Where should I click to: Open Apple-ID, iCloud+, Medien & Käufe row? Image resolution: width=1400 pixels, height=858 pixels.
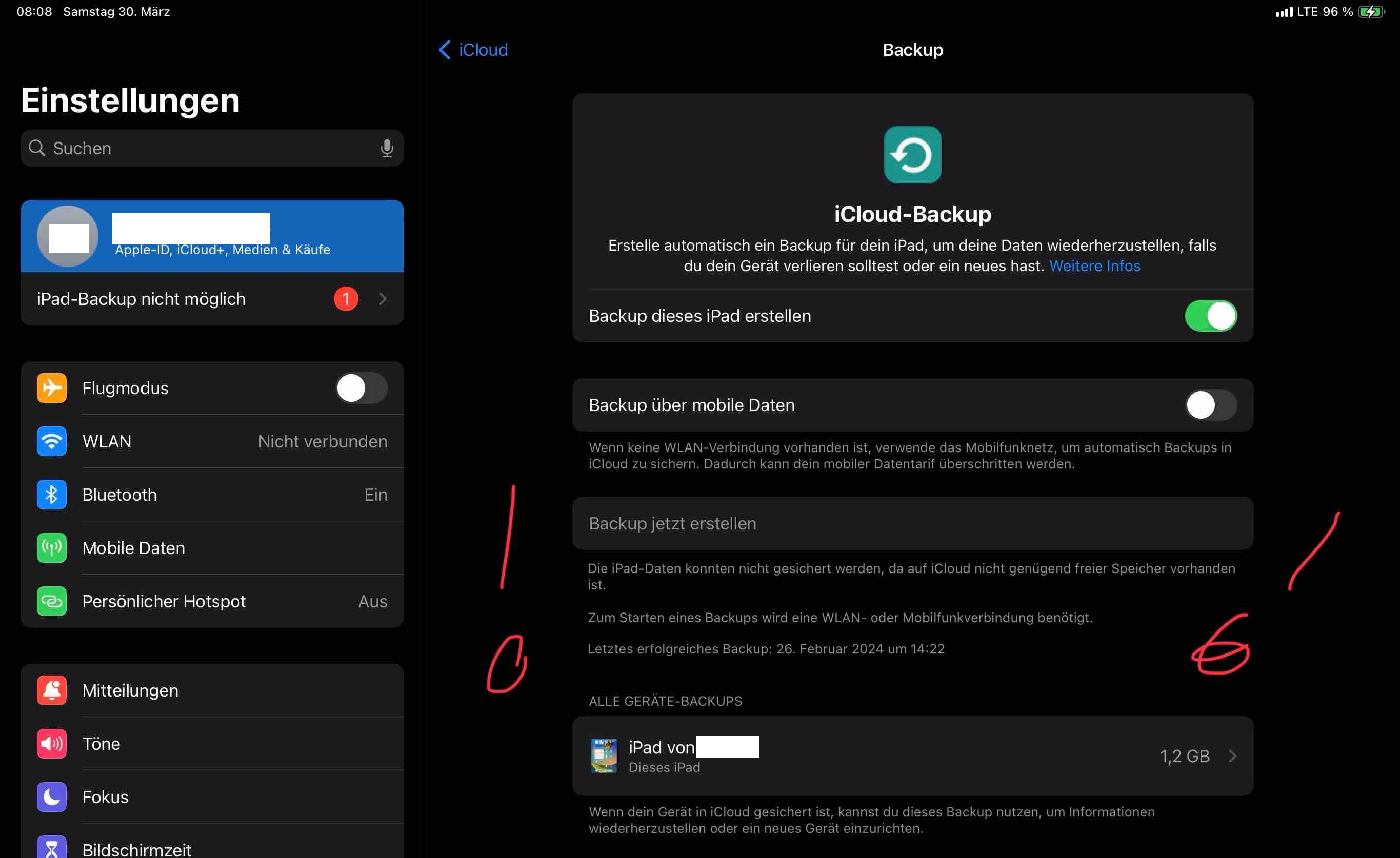[x=222, y=236]
